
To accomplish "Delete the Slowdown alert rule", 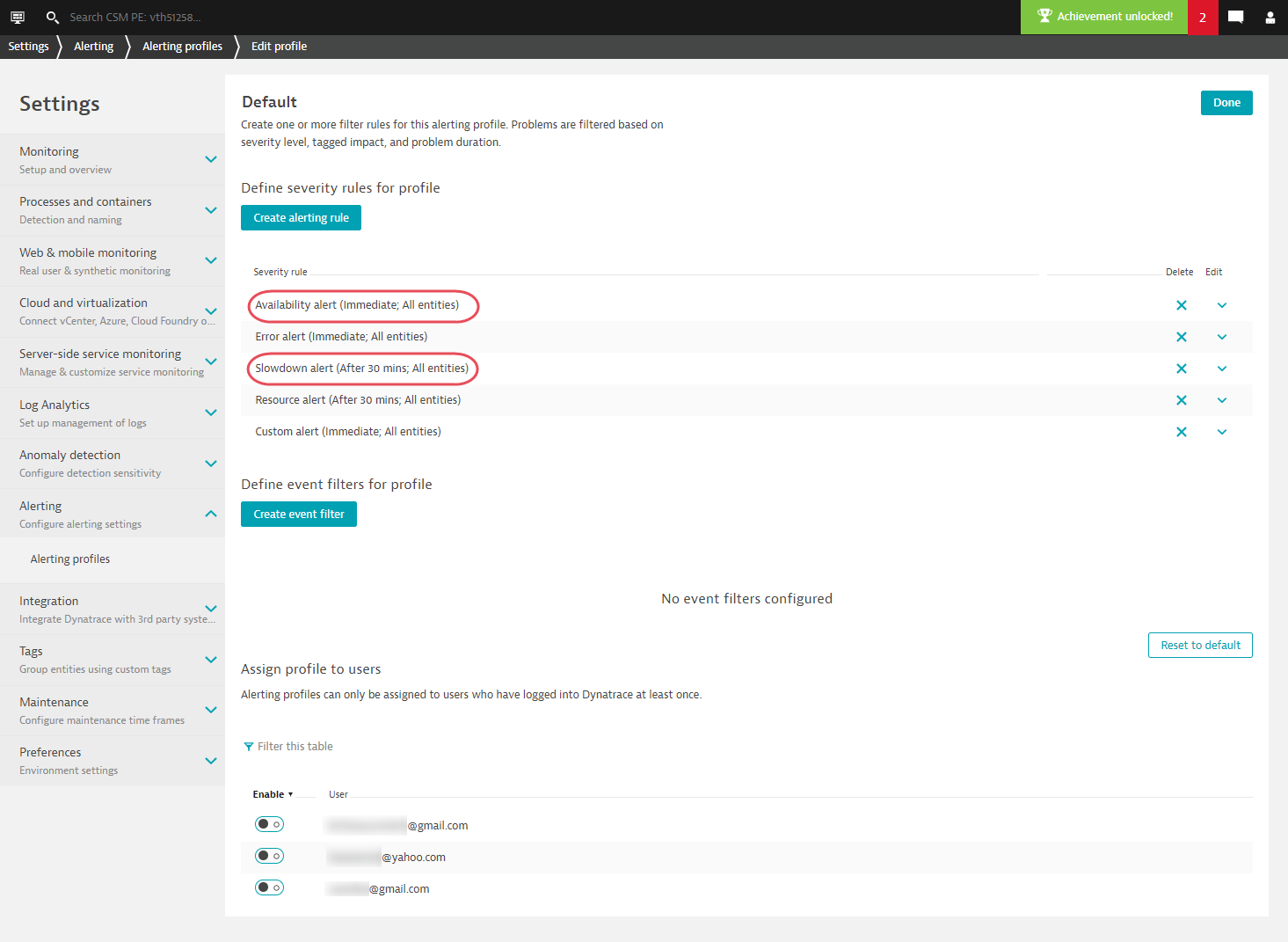I will pyautogui.click(x=1182, y=369).
